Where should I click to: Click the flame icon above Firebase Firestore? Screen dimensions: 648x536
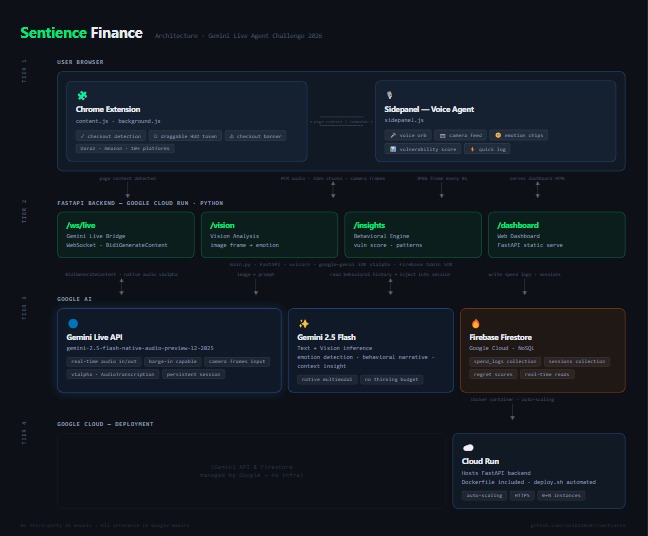475,323
